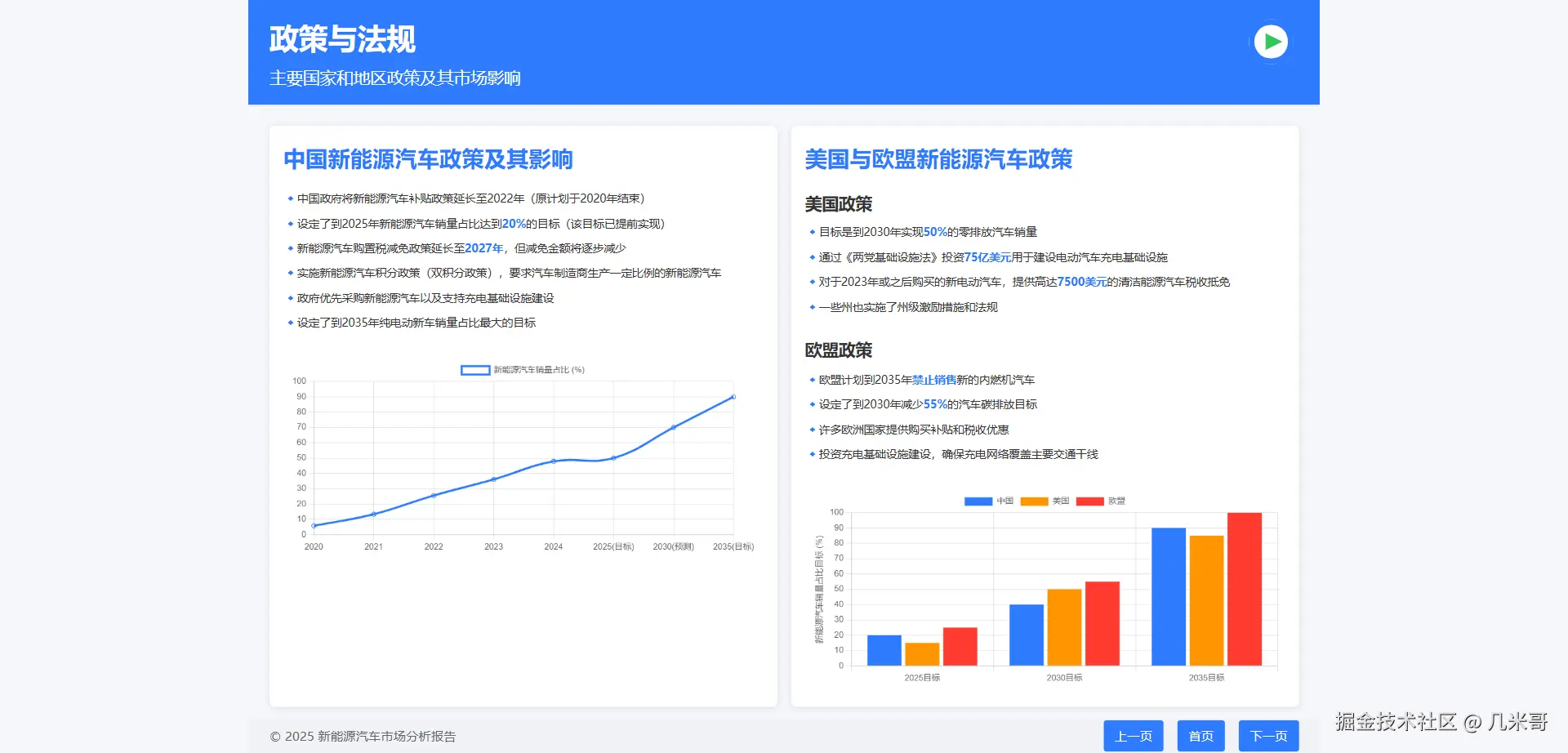Click the red EU bar for 2035目标
Image resolution: width=1568 pixels, height=753 pixels.
pos(1245,590)
